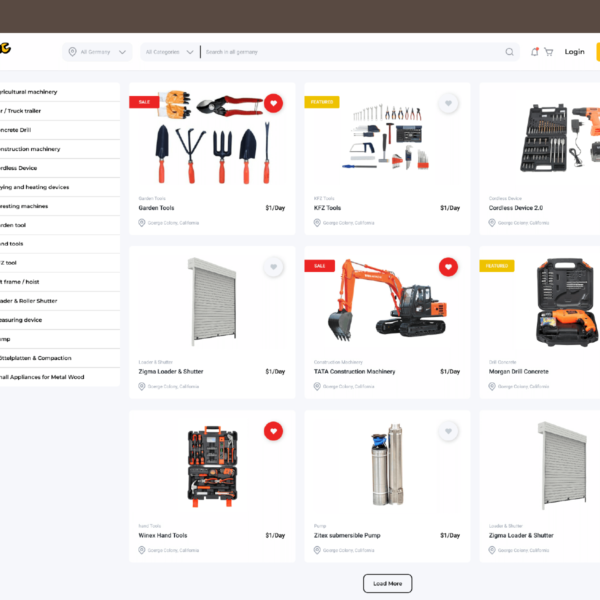Screen dimensions: 600x600
Task: Click $1/Day price on Winex Hand Tools
Action: (275, 535)
